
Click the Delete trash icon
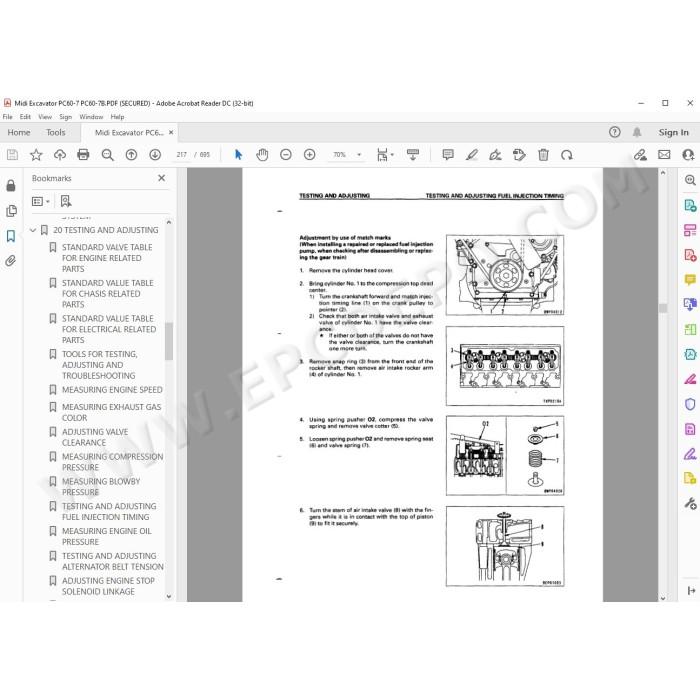(543, 155)
